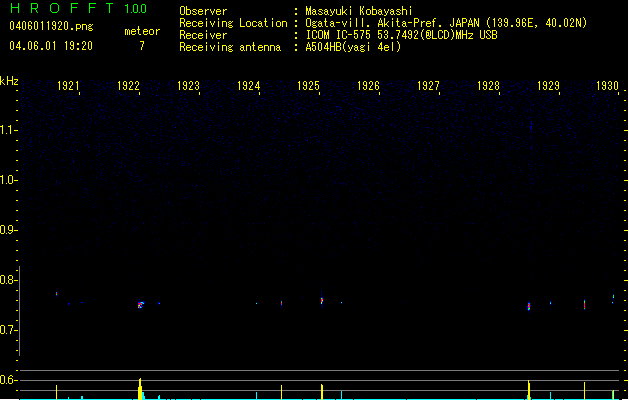Click the 'meteor' label
Image resolution: width=629 pixels, height=400 pixels.
[x=142, y=31]
